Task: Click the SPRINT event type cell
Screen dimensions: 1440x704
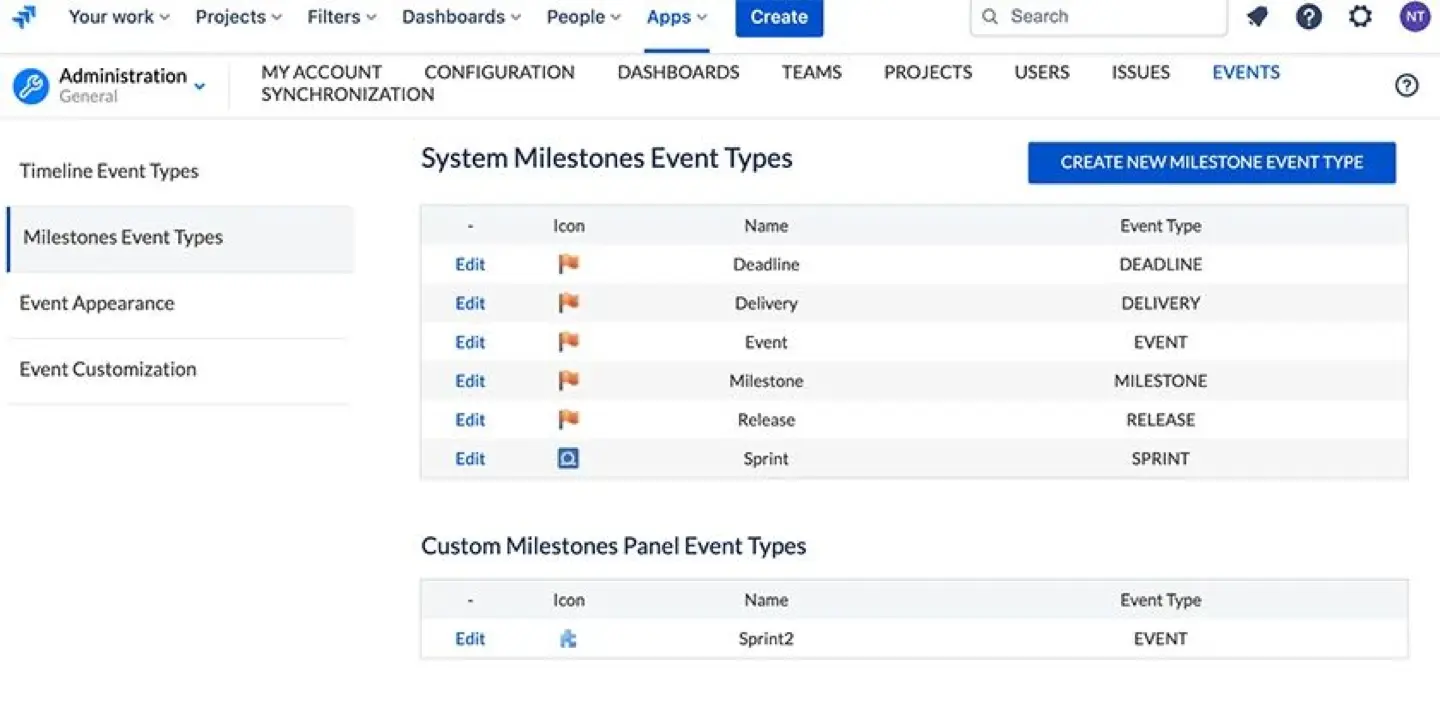Action: pos(1161,459)
